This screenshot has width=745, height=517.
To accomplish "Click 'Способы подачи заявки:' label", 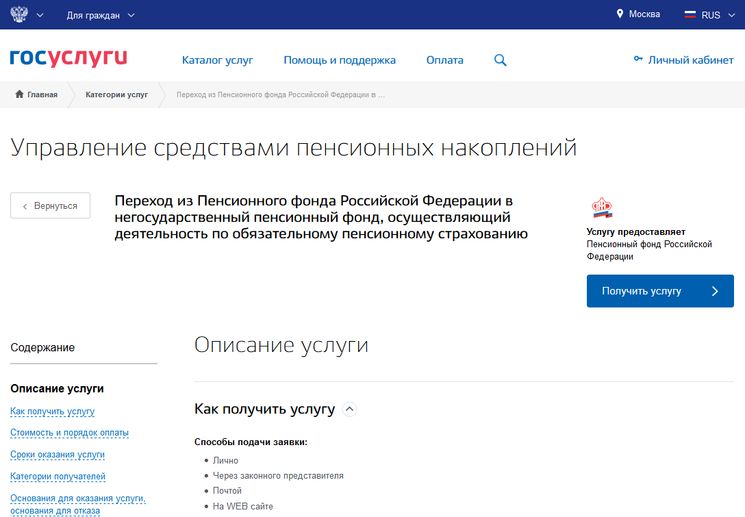I will click(251, 442).
